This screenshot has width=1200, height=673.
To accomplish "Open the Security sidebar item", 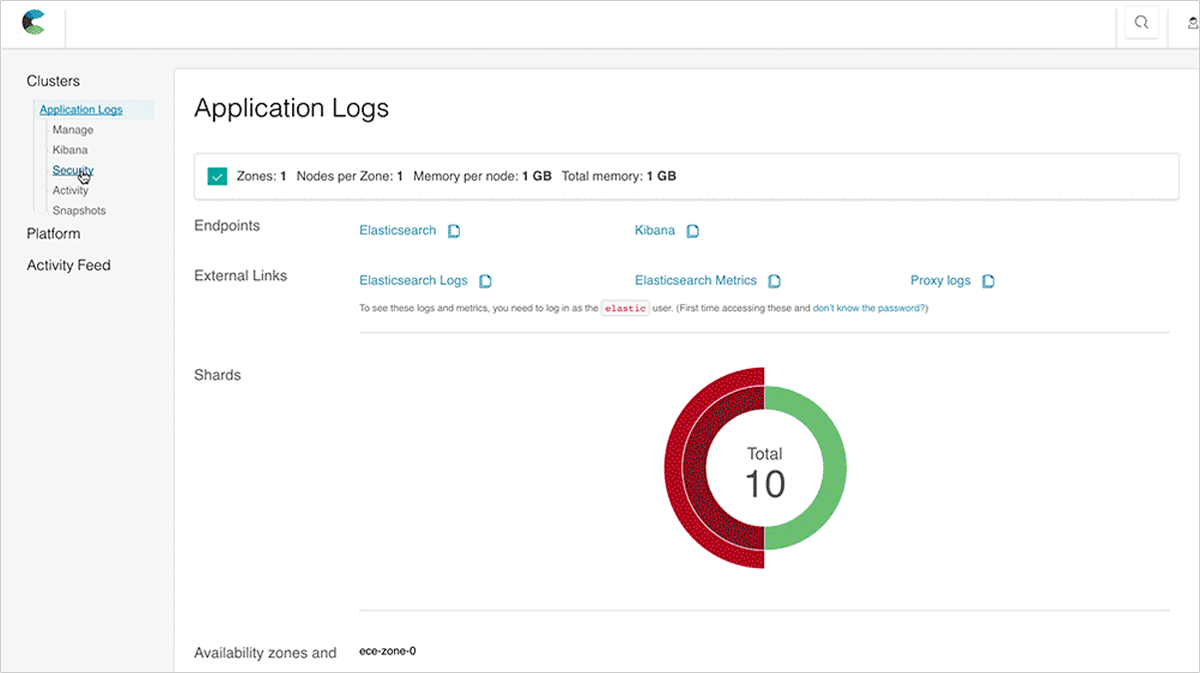I will (x=73, y=170).
